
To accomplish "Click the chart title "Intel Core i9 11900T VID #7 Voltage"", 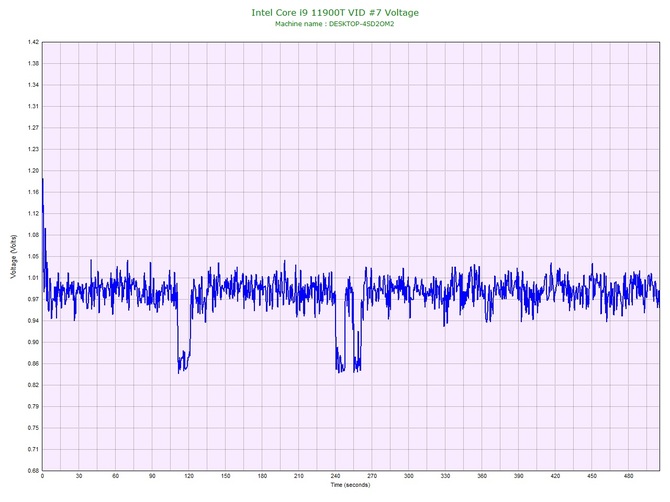I will (x=335, y=12).
